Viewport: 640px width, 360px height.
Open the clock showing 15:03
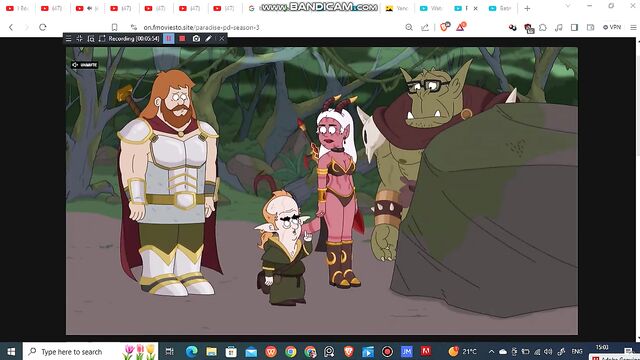[x=602, y=348]
